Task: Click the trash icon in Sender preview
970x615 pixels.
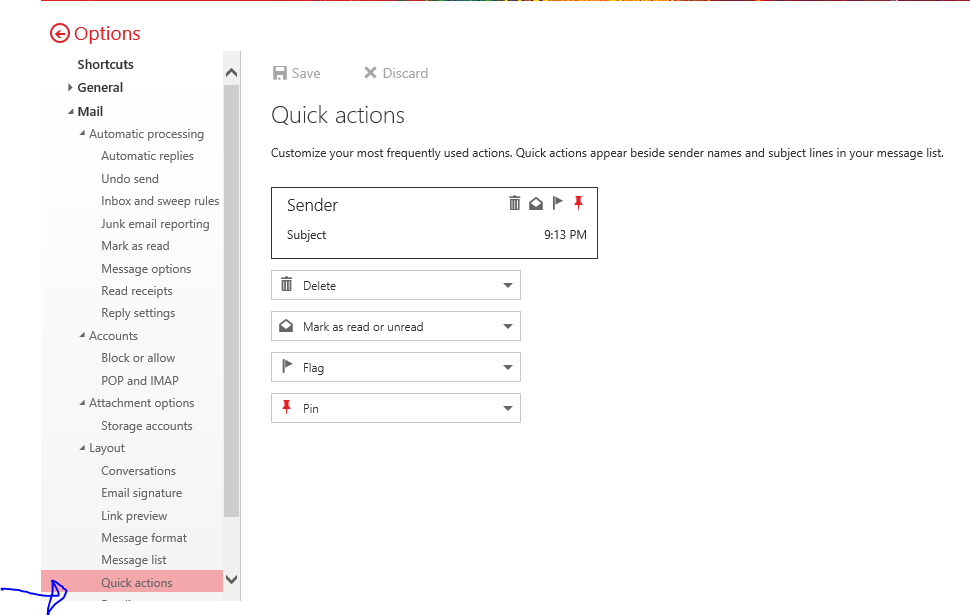Action: coord(515,204)
